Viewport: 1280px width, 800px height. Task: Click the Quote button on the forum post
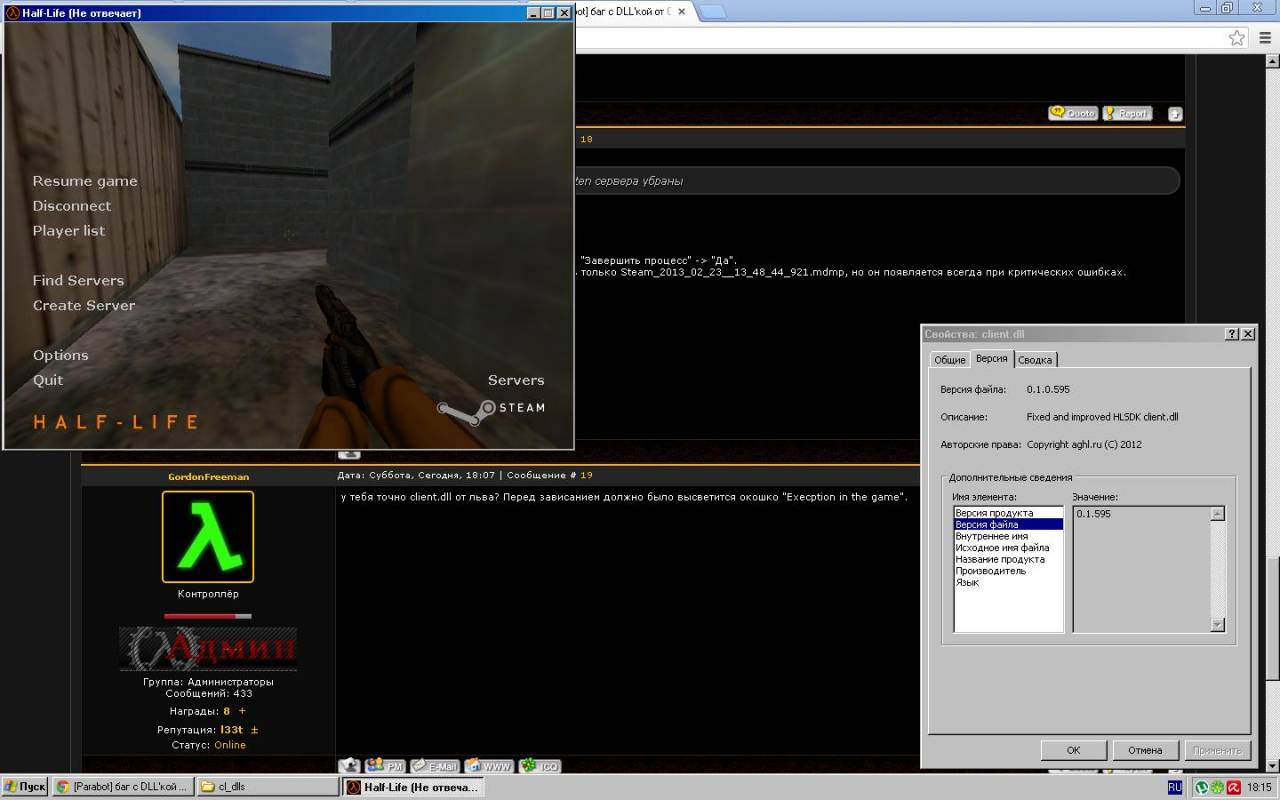click(1073, 113)
